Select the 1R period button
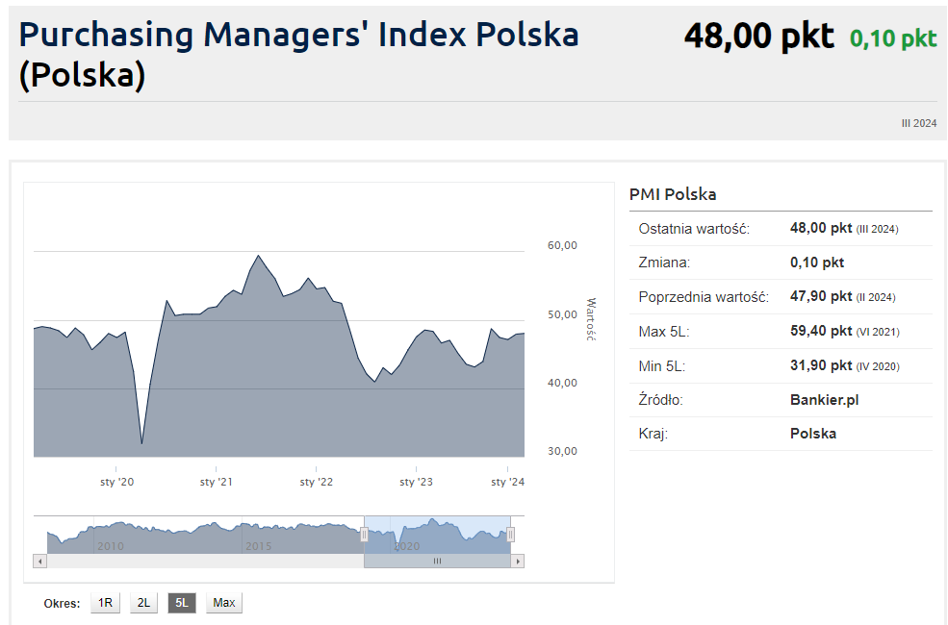The image size is (948, 625). tap(105, 602)
